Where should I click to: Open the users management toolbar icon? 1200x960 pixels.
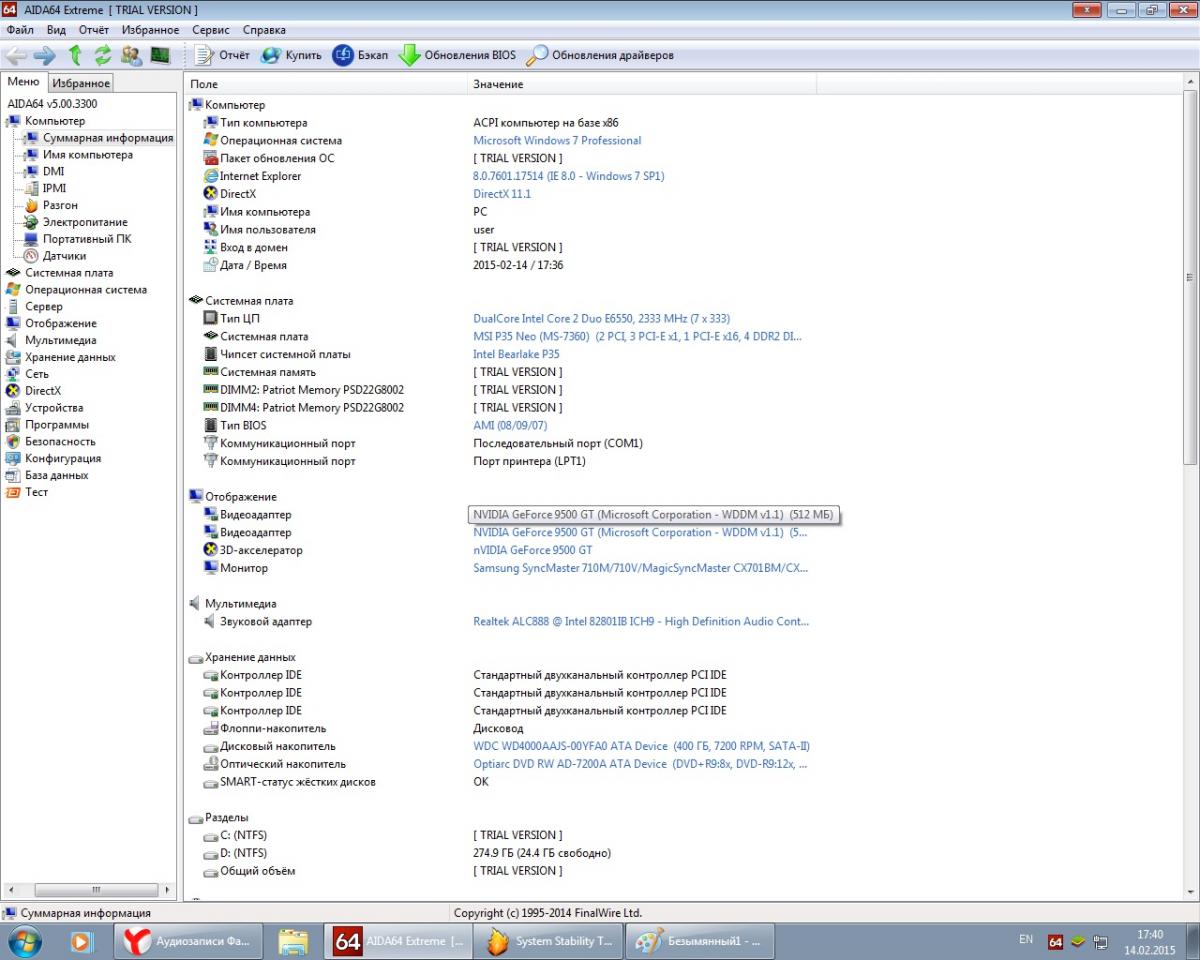coord(131,55)
